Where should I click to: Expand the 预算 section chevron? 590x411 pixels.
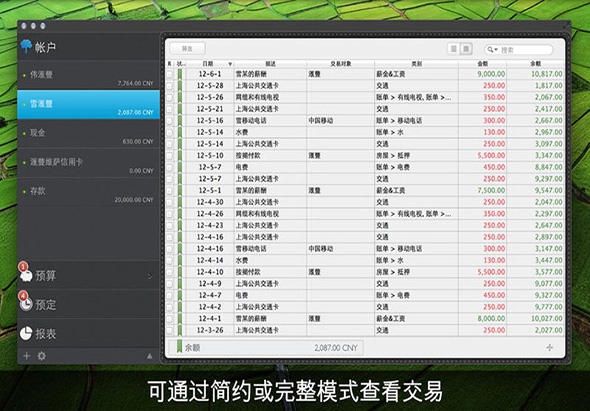pos(150,276)
